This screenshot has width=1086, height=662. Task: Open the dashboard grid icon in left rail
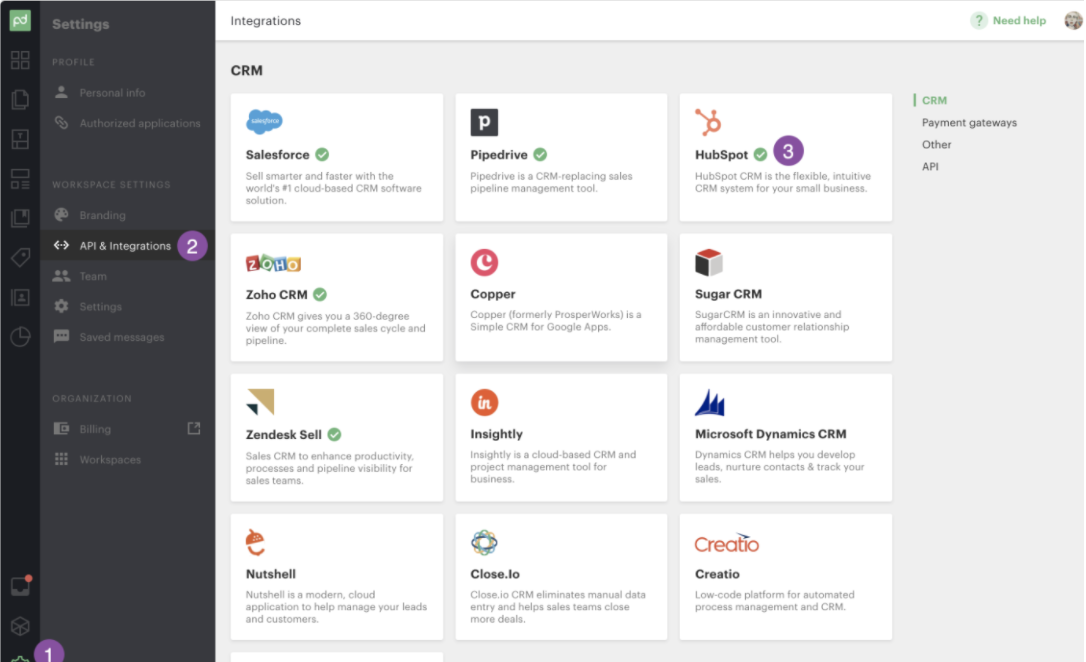(20, 60)
